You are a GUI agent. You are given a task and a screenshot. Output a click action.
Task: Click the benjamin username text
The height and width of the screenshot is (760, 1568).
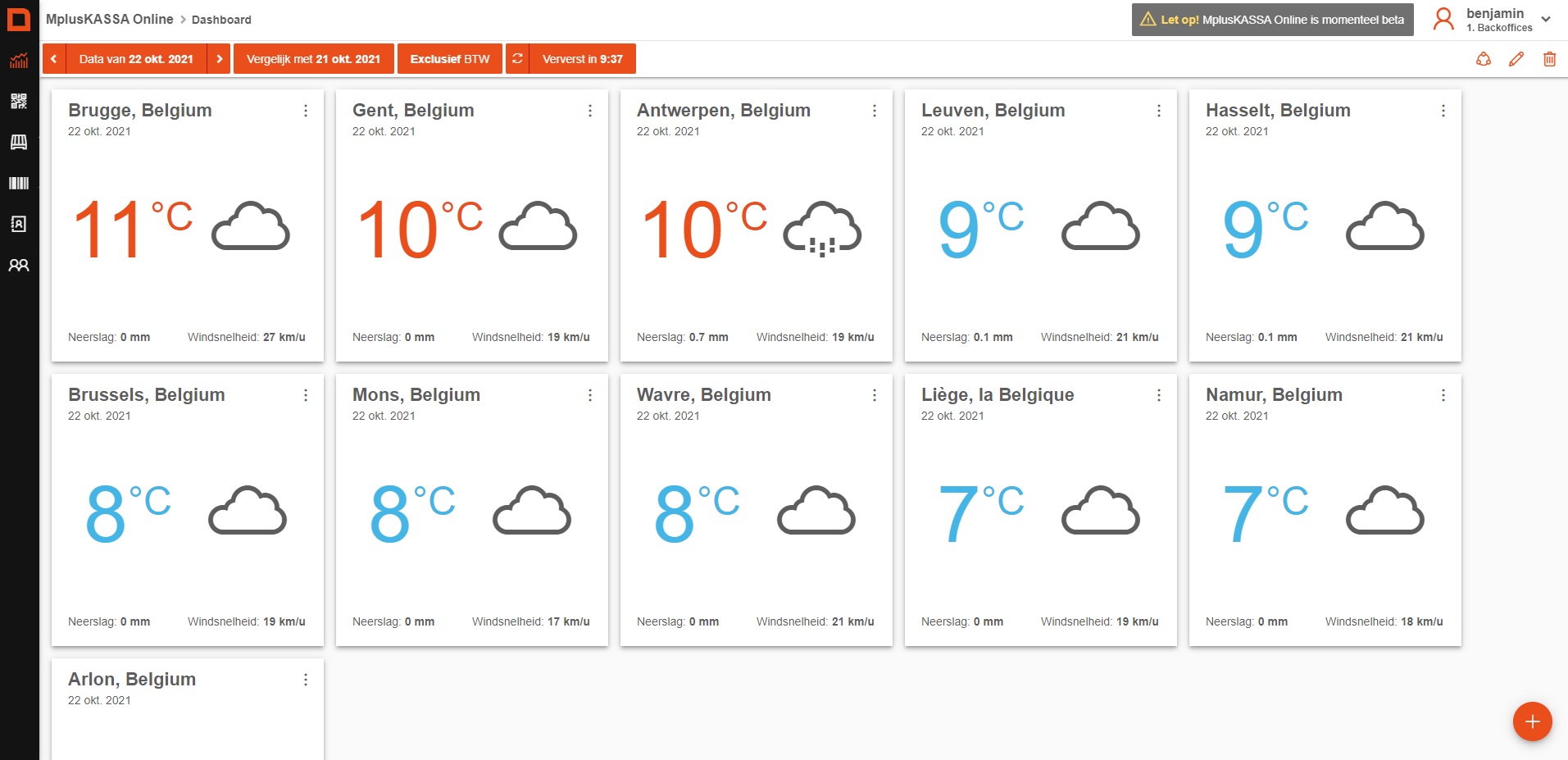pos(1495,13)
